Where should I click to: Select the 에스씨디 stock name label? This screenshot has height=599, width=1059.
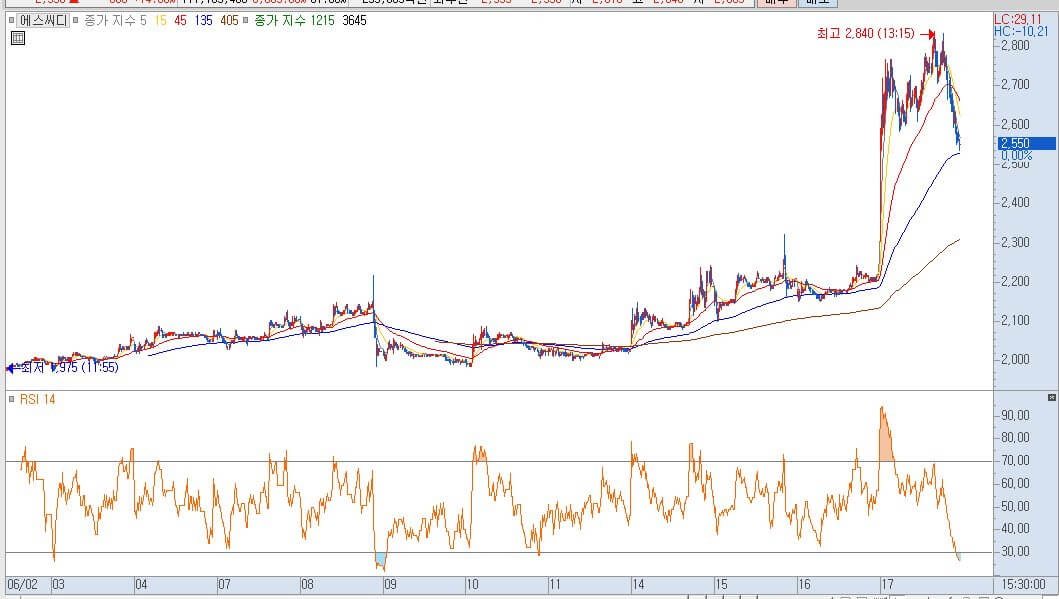click(x=43, y=21)
